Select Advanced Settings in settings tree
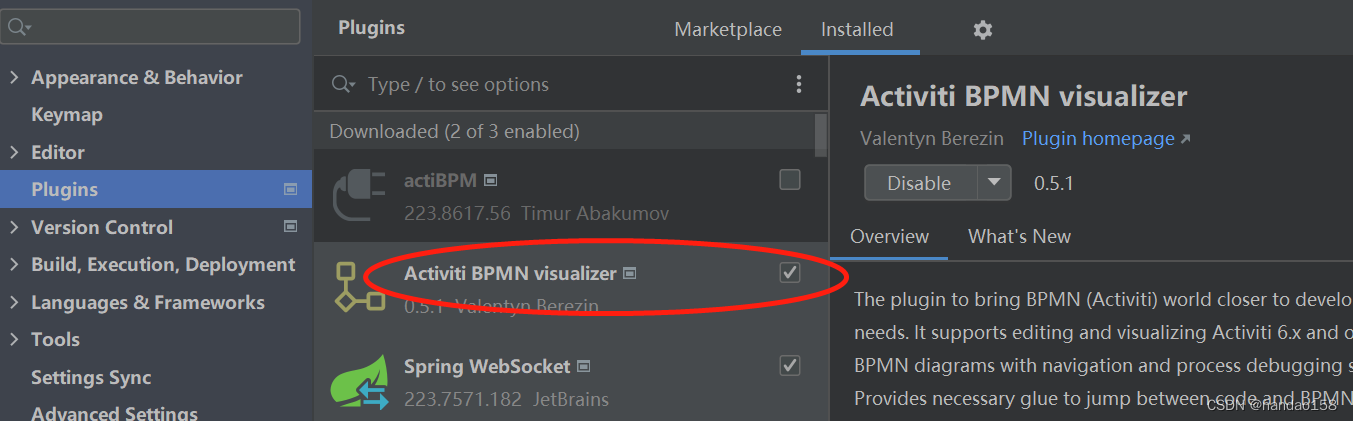This screenshot has width=1353, height=421. tap(114, 412)
